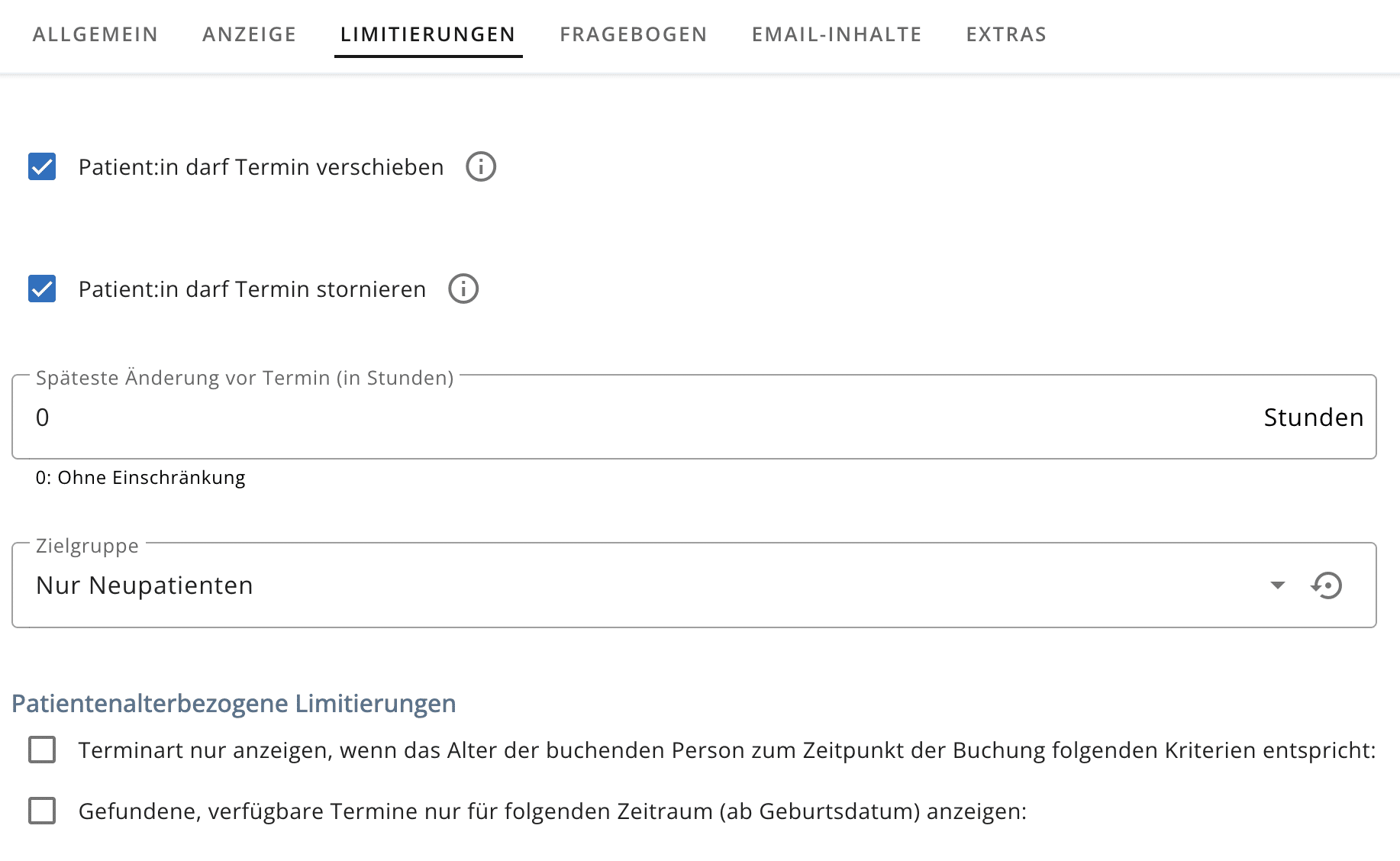The image size is (1400, 861).
Task: Open info icon beside Termin verschieben
Action: click(481, 166)
